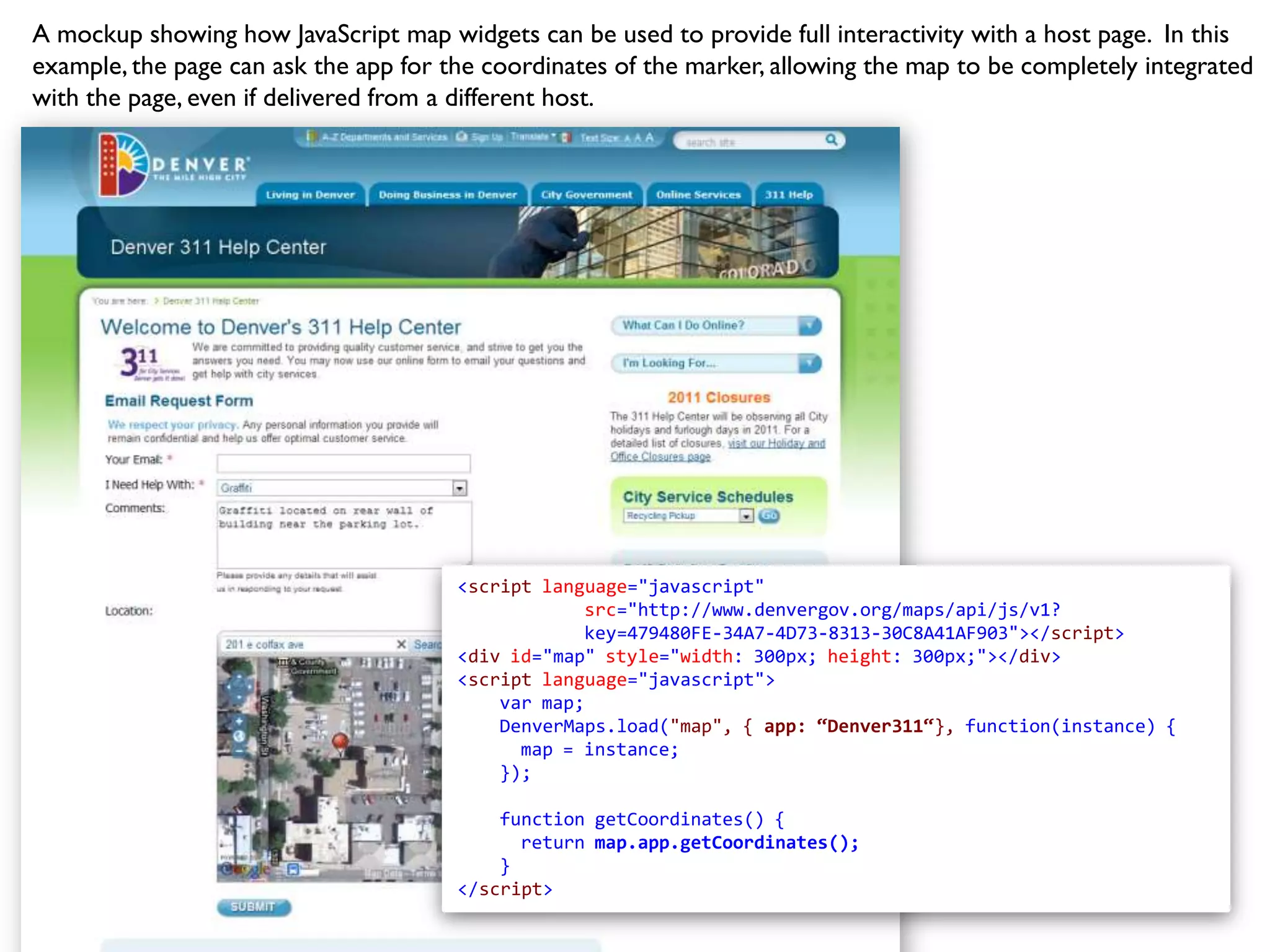Expand the What Can I Do Online menu
This screenshot has height=952, width=1270.
click(x=809, y=325)
